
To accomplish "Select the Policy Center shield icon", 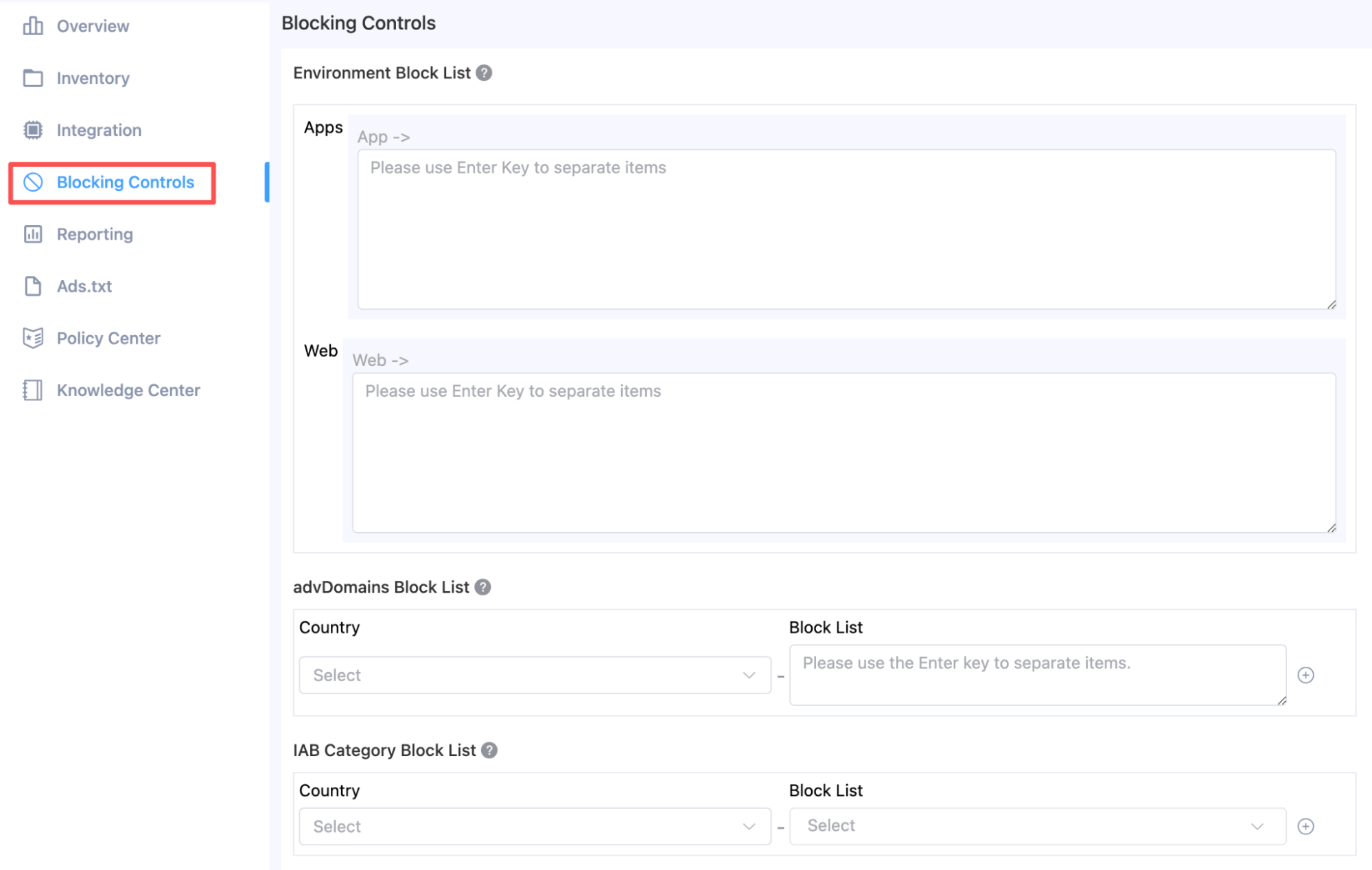I will [x=32, y=338].
